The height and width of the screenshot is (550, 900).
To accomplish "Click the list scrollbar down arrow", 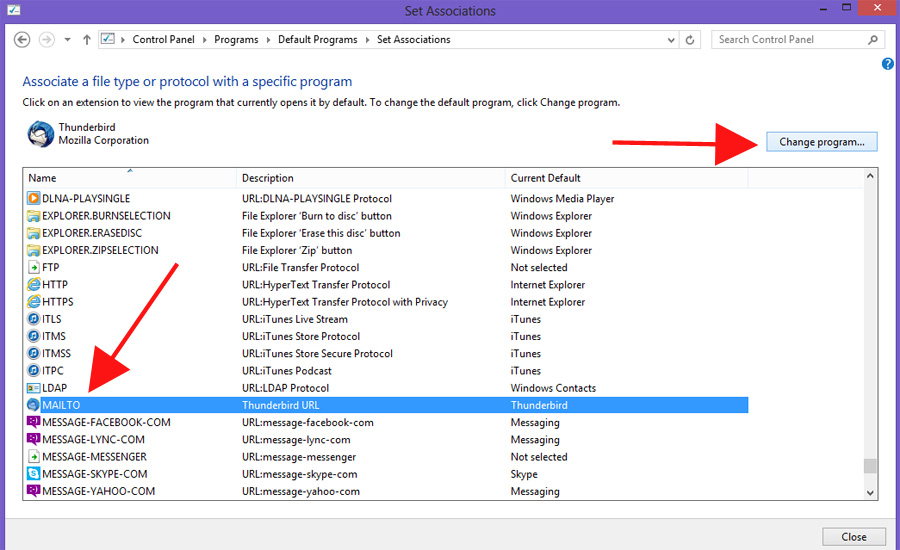I will click(x=870, y=493).
